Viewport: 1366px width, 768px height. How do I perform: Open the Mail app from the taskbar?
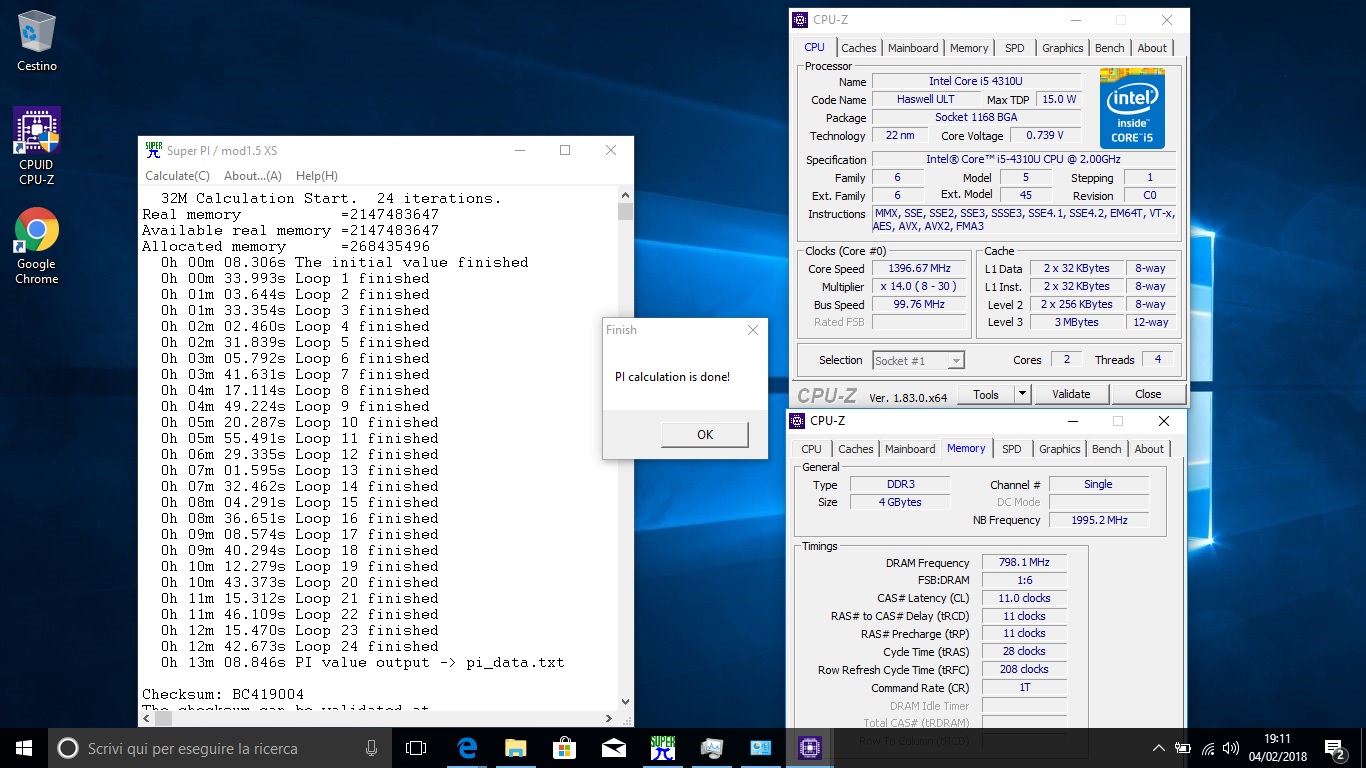(x=613, y=748)
